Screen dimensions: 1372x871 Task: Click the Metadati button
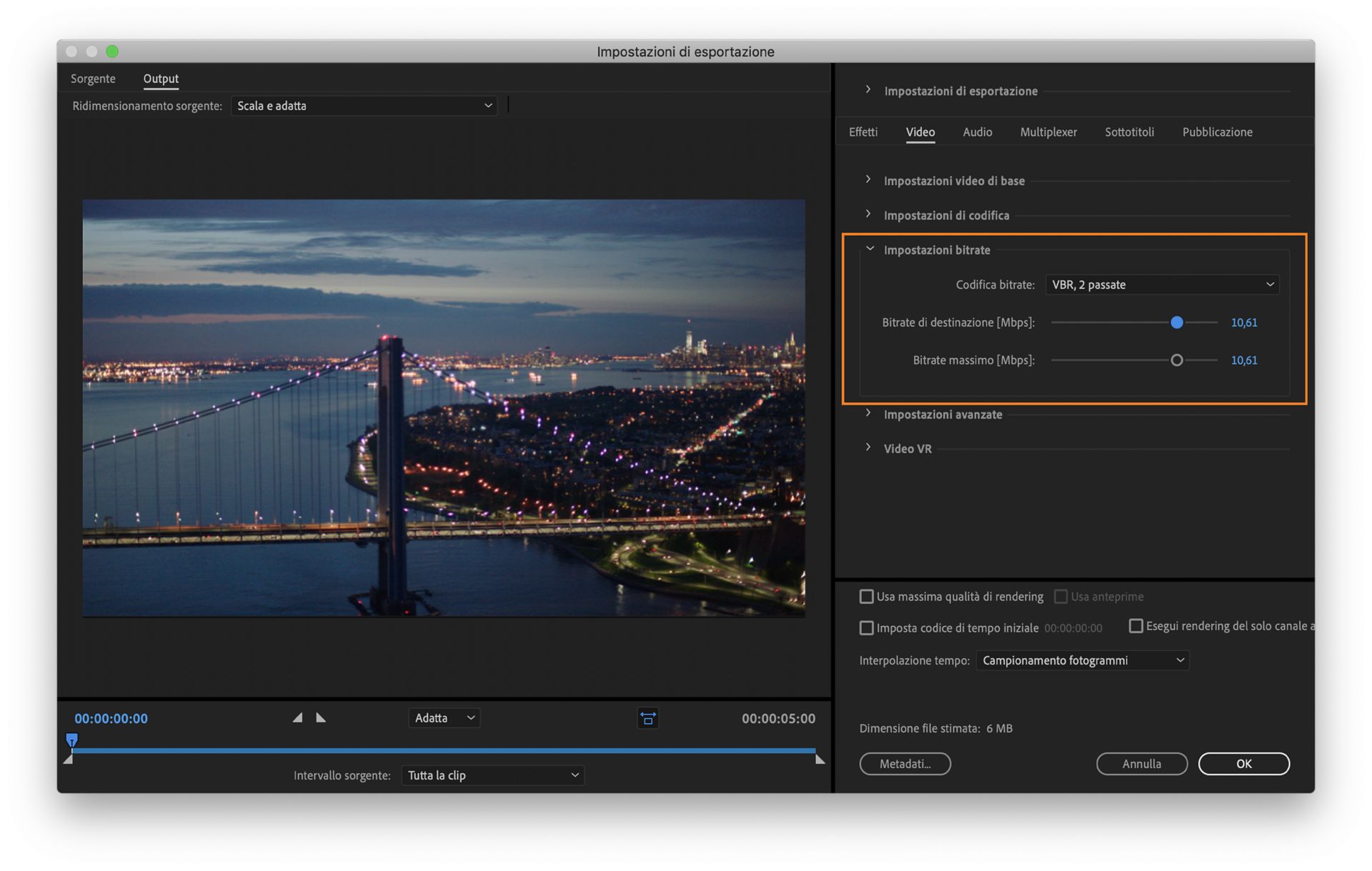(905, 763)
